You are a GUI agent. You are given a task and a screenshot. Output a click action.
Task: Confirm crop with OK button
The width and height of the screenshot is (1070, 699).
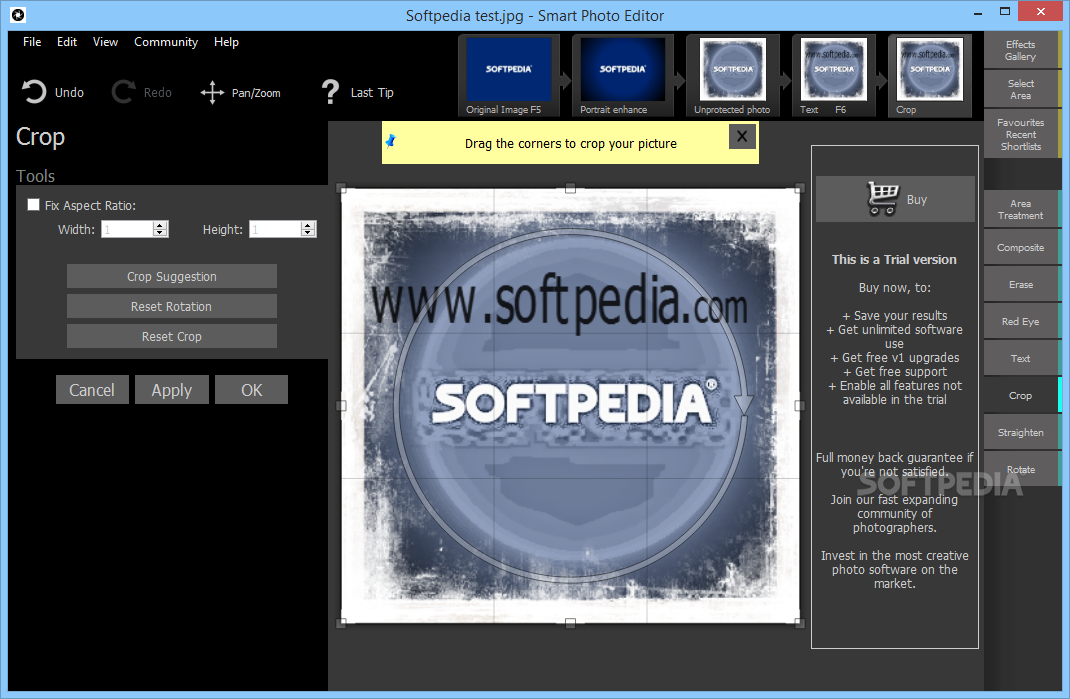pos(251,390)
